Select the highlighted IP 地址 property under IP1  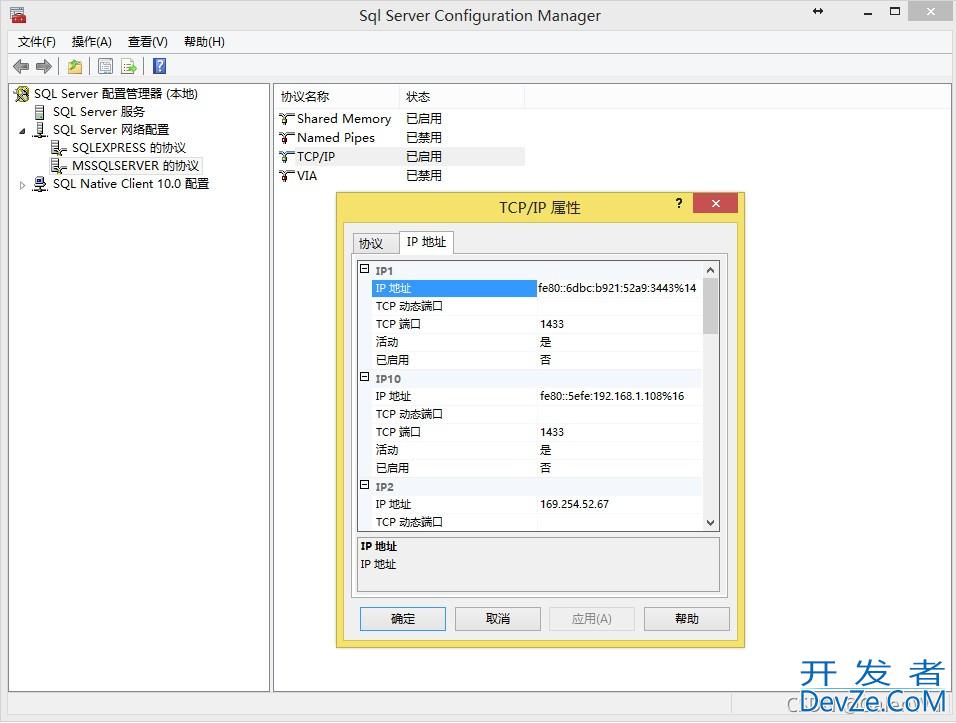(454, 288)
